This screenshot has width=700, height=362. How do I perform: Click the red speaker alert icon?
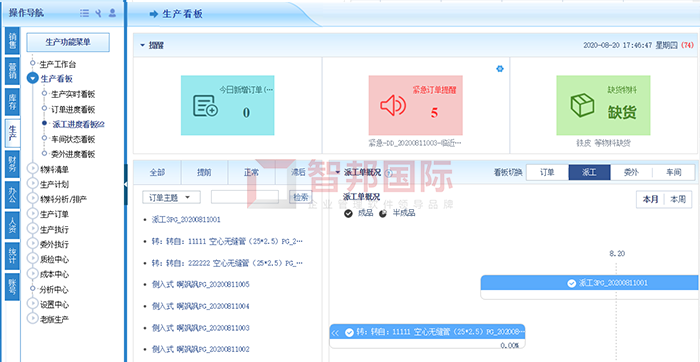pos(393,106)
